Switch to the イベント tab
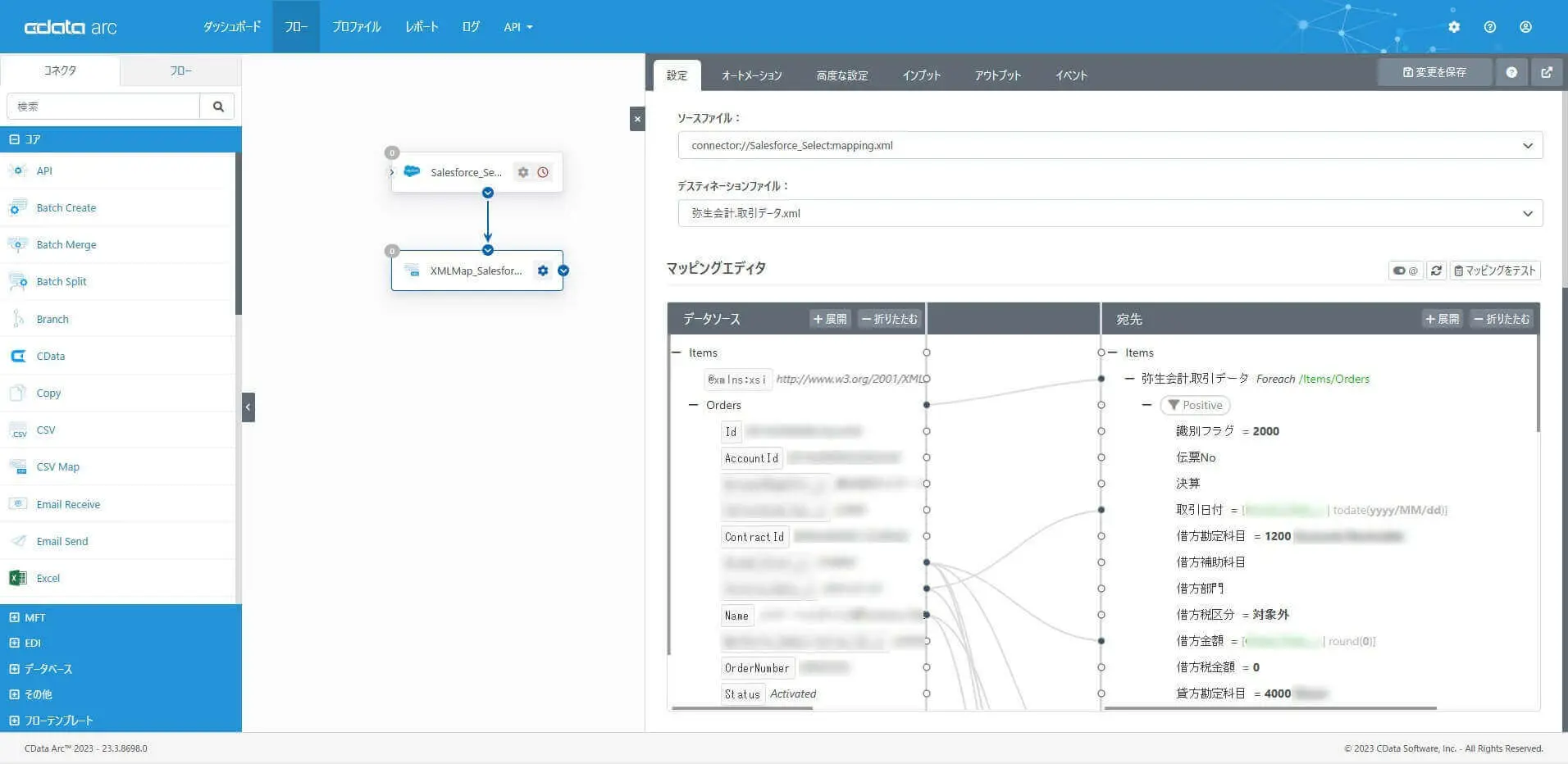Image resolution: width=1568 pixels, height=764 pixels. [1071, 75]
